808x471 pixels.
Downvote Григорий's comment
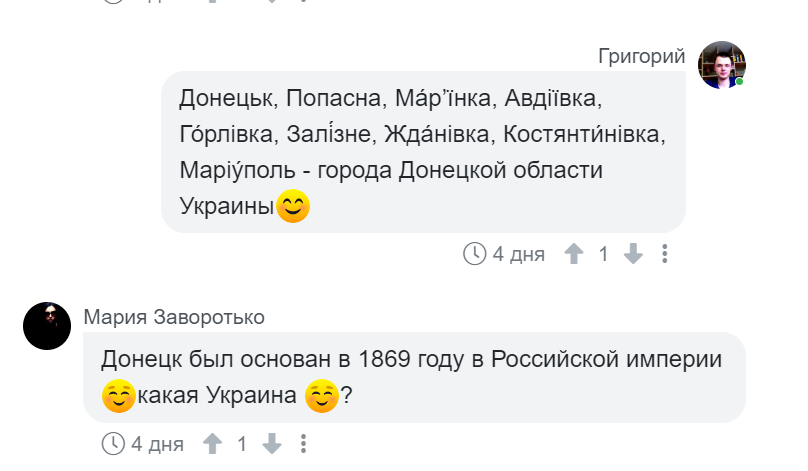[633, 254]
